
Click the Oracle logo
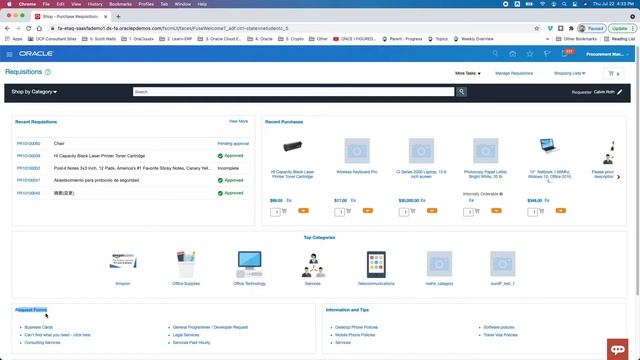click(36, 54)
